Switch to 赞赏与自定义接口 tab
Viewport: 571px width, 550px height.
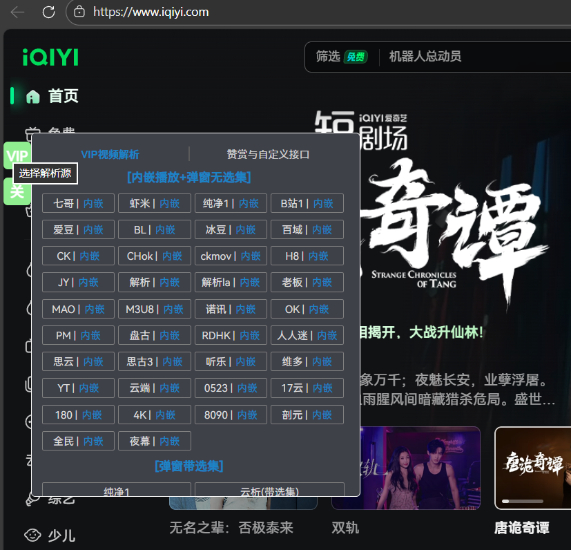[268, 154]
